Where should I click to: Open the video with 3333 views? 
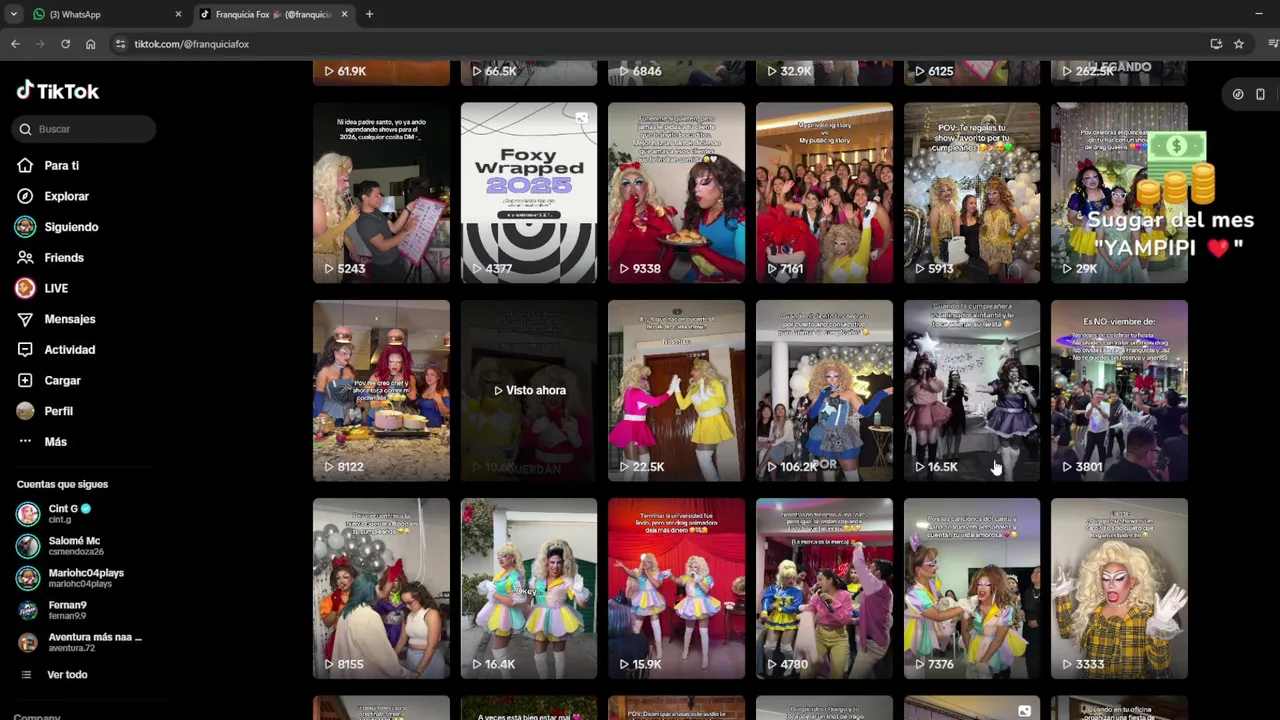tap(1119, 588)
